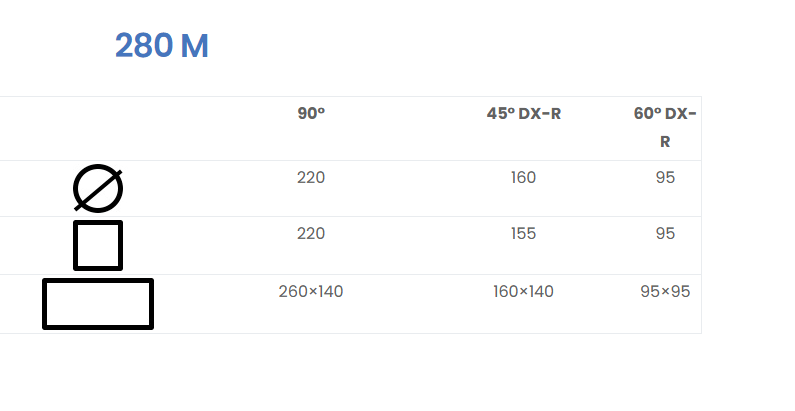Click the 155 value for square at 45°
The height and width of the screenshot is (411, 795).
523,234
